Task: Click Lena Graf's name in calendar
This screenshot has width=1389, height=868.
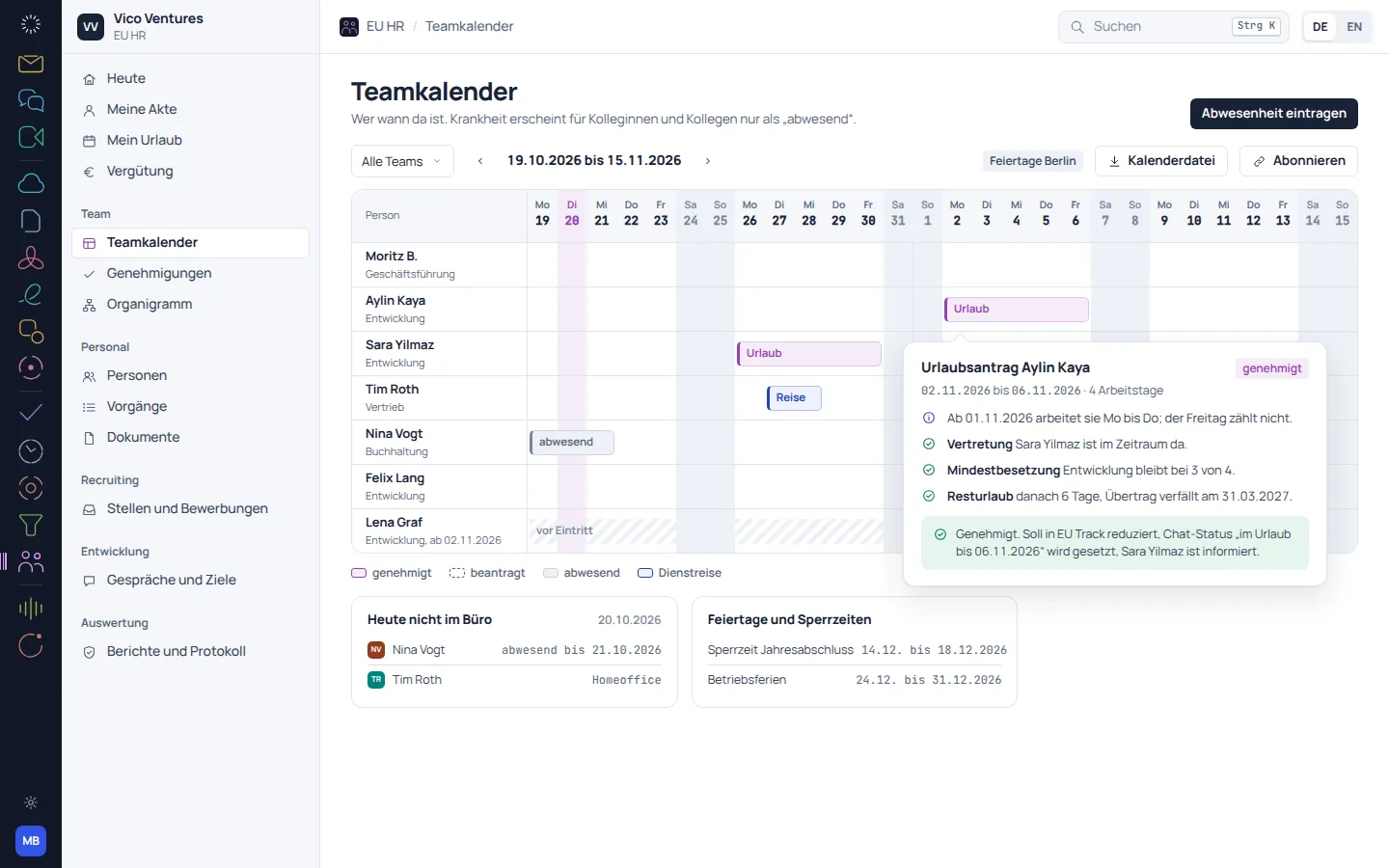Action: tap(394, 523)
